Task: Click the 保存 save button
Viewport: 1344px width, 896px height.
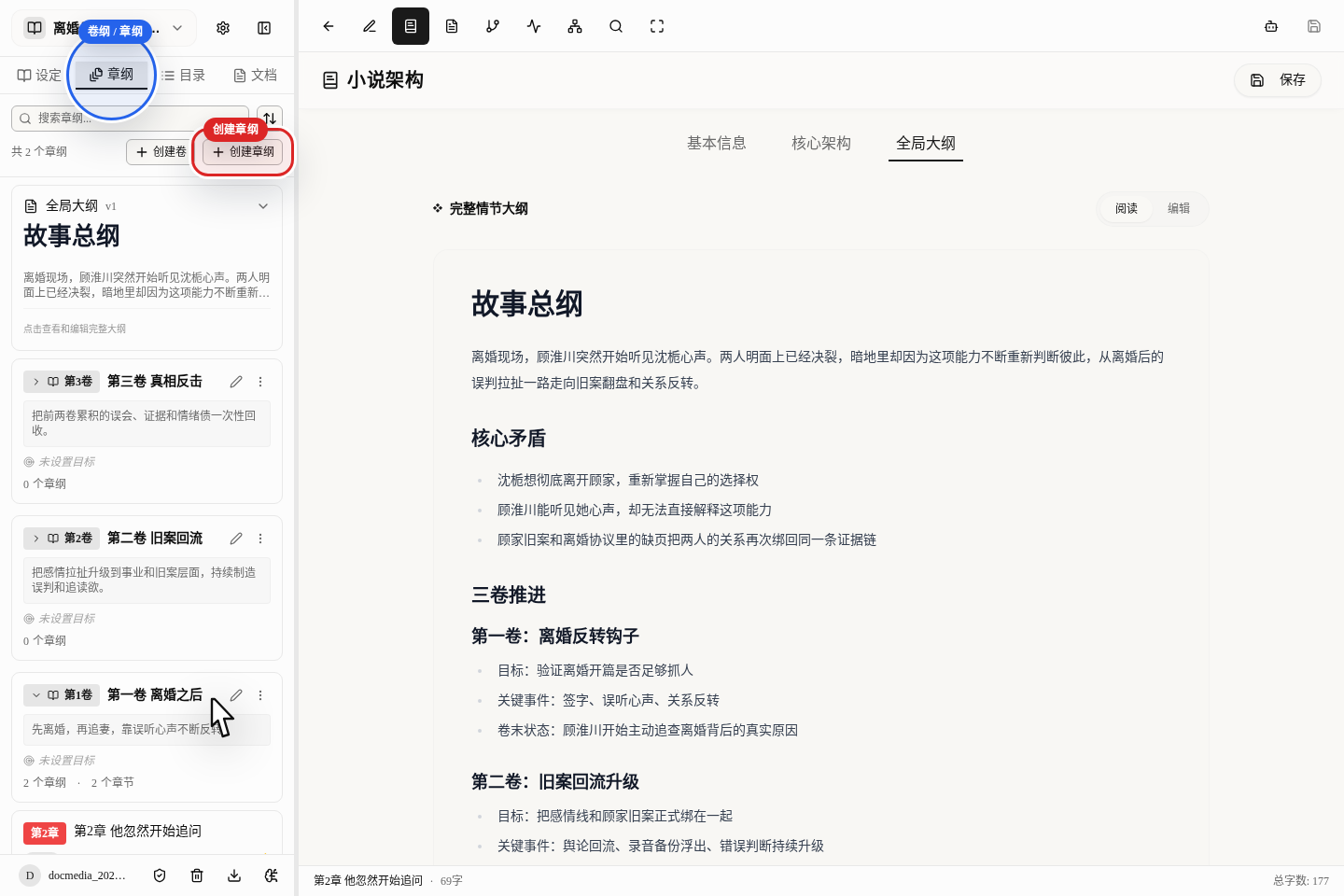Action: [x=1278, y=80]
